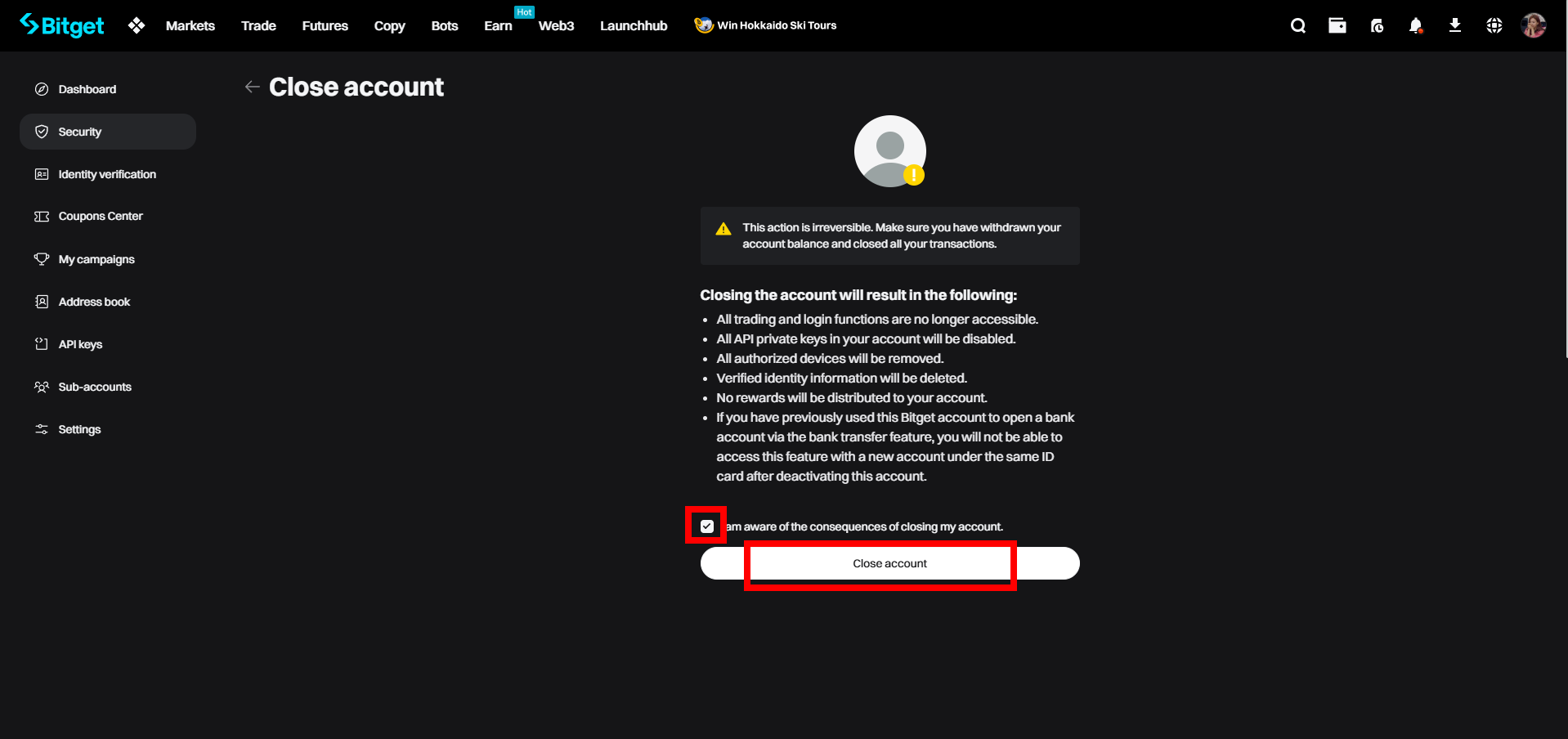Image resolution: width=1568 pixels, height=739 pixels.
Task: Click 'Closing the account will result' heading
Action: coord(858,295)
